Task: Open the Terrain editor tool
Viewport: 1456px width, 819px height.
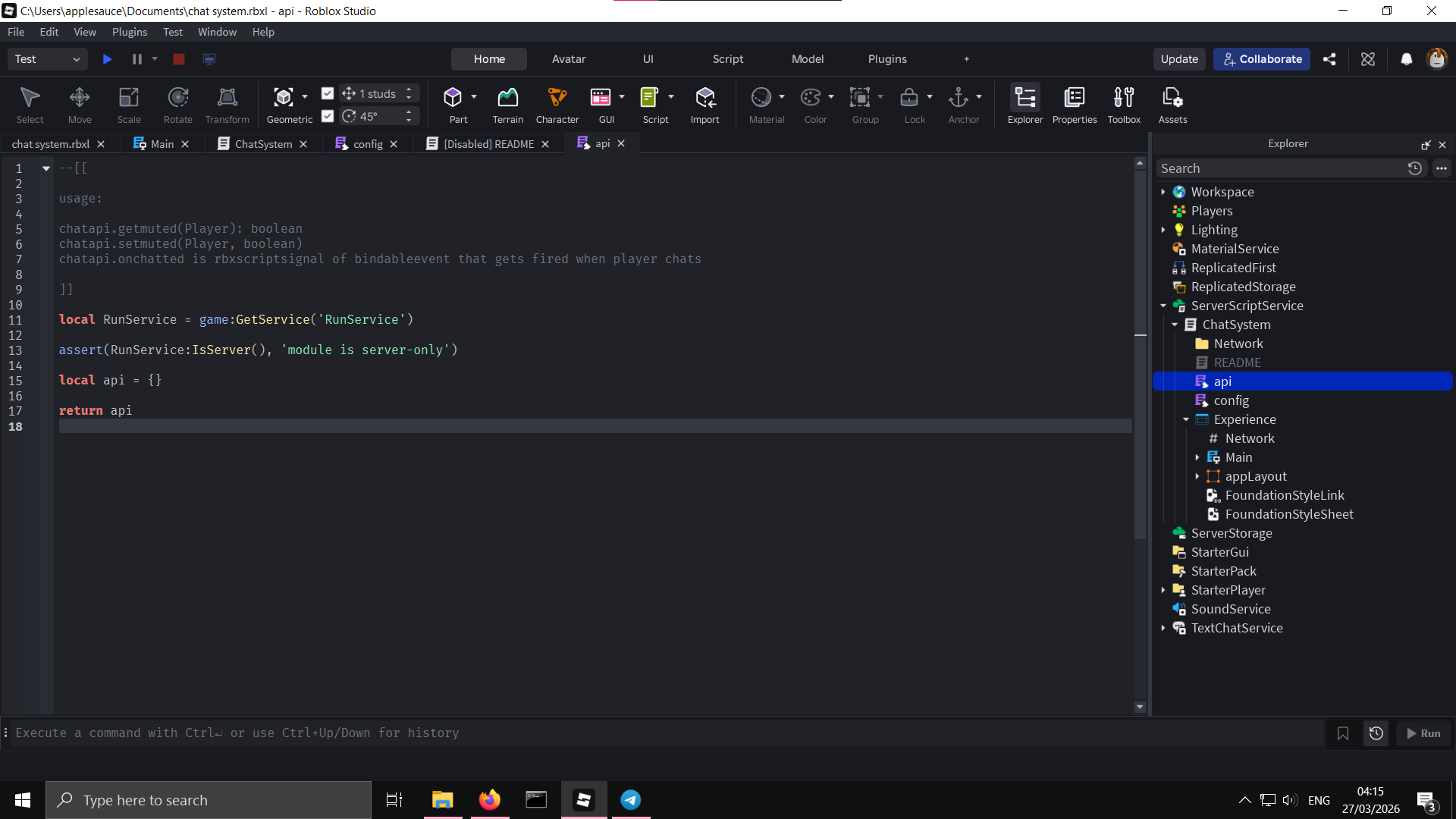Action: [x=507, y=104]
